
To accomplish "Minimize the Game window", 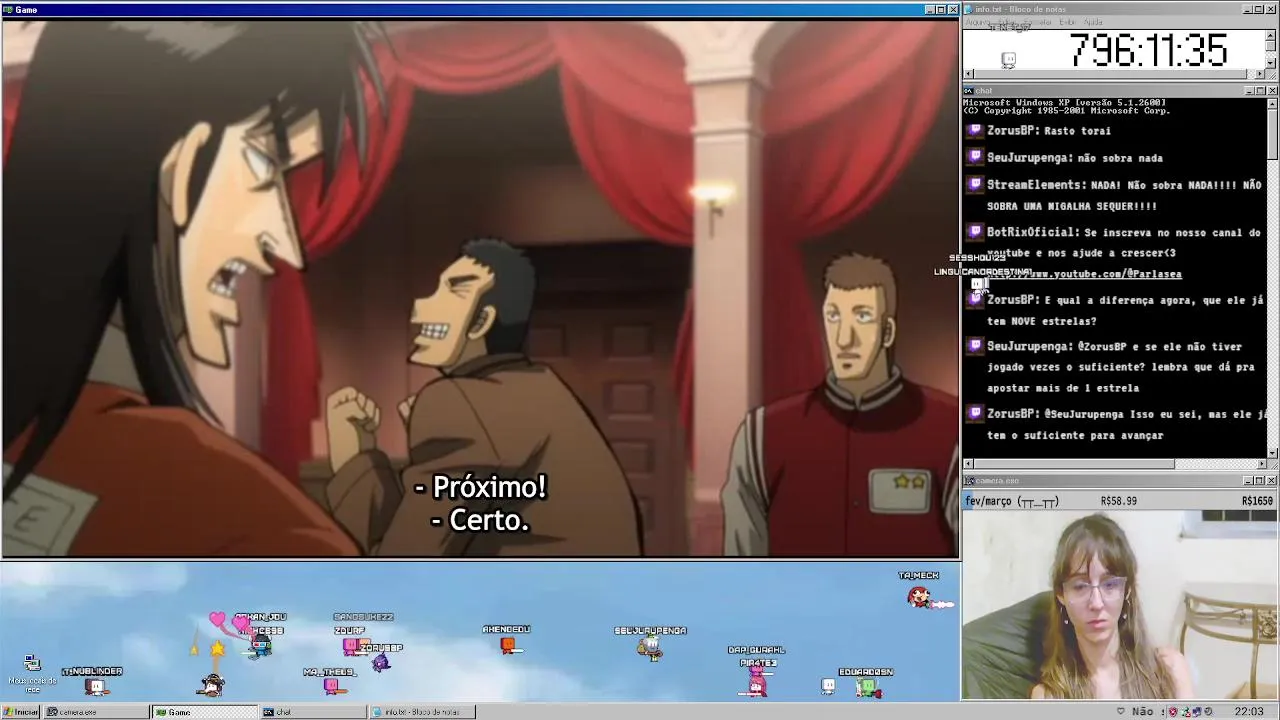I will coord(929,9).
